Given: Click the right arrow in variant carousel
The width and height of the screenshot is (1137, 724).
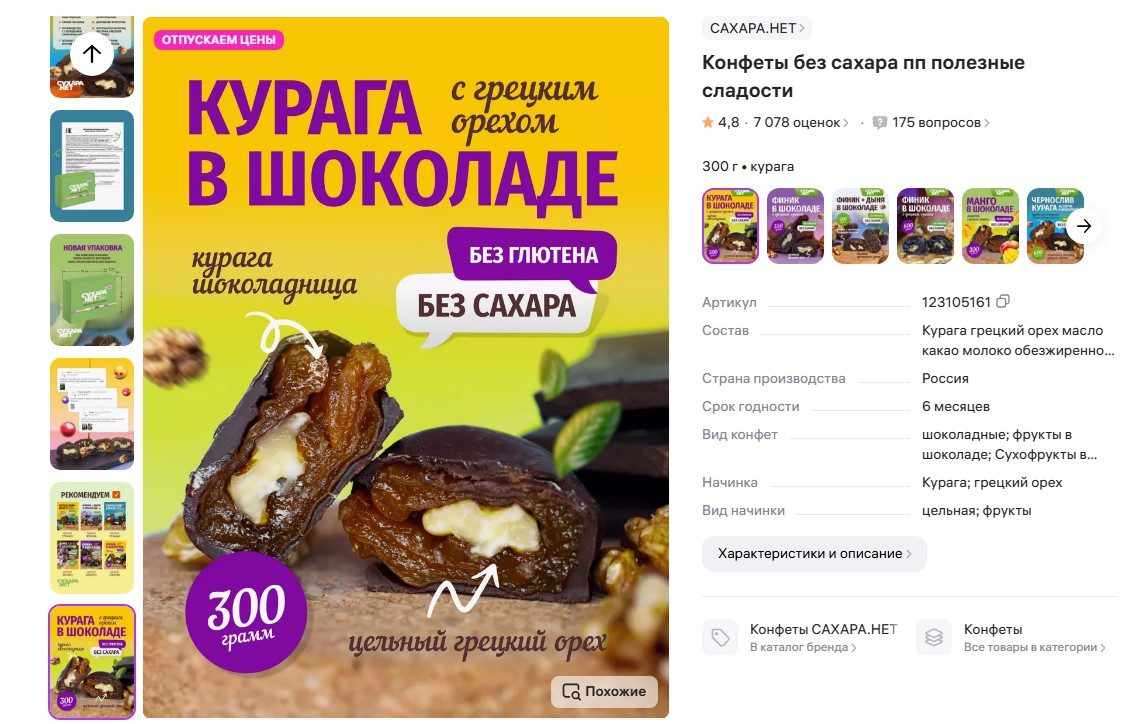Looking at the screenshot, I should click(1083, 226).
